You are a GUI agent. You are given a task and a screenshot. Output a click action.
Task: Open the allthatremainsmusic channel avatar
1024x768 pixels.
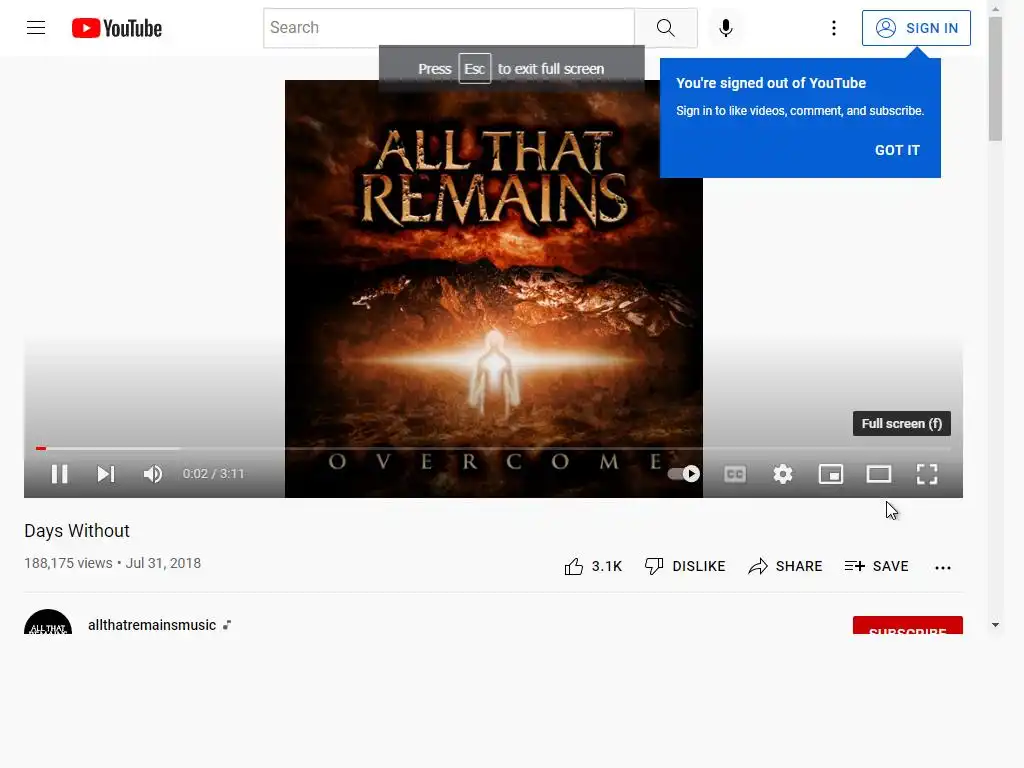(48, 622)
